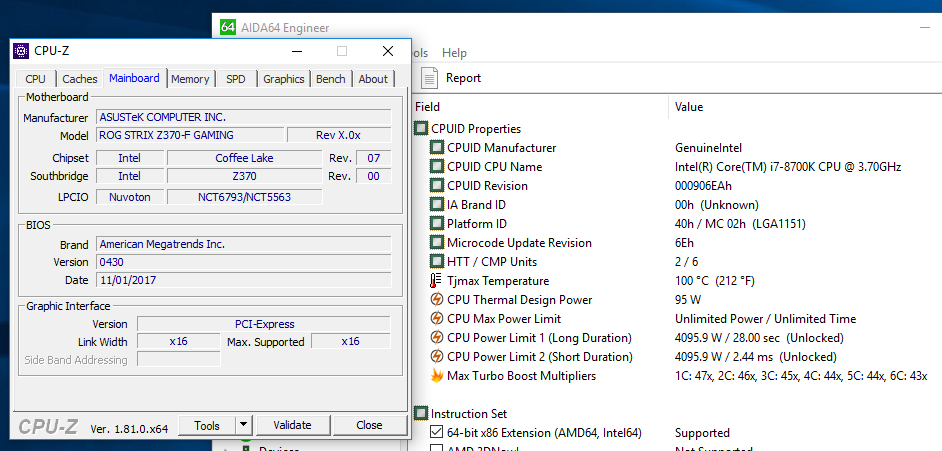
Task: Click the Nuvoton LPCIO field
Action: pos(130,197)
